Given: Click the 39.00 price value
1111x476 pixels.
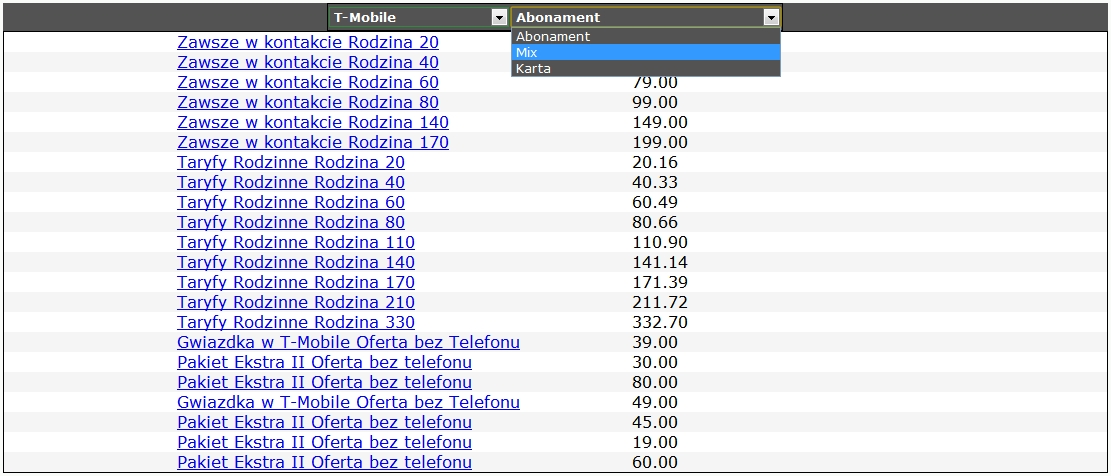Looking at the screenshot, I should click(655, 342).
